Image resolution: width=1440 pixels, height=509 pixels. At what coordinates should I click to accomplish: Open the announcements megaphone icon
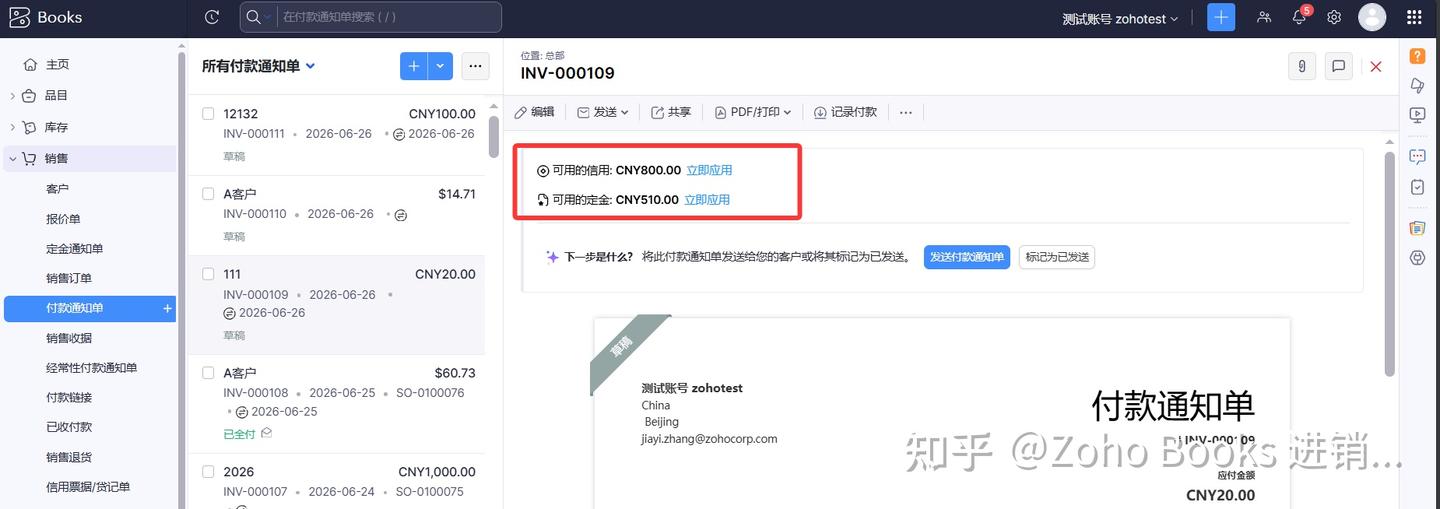coord(1417,86)
